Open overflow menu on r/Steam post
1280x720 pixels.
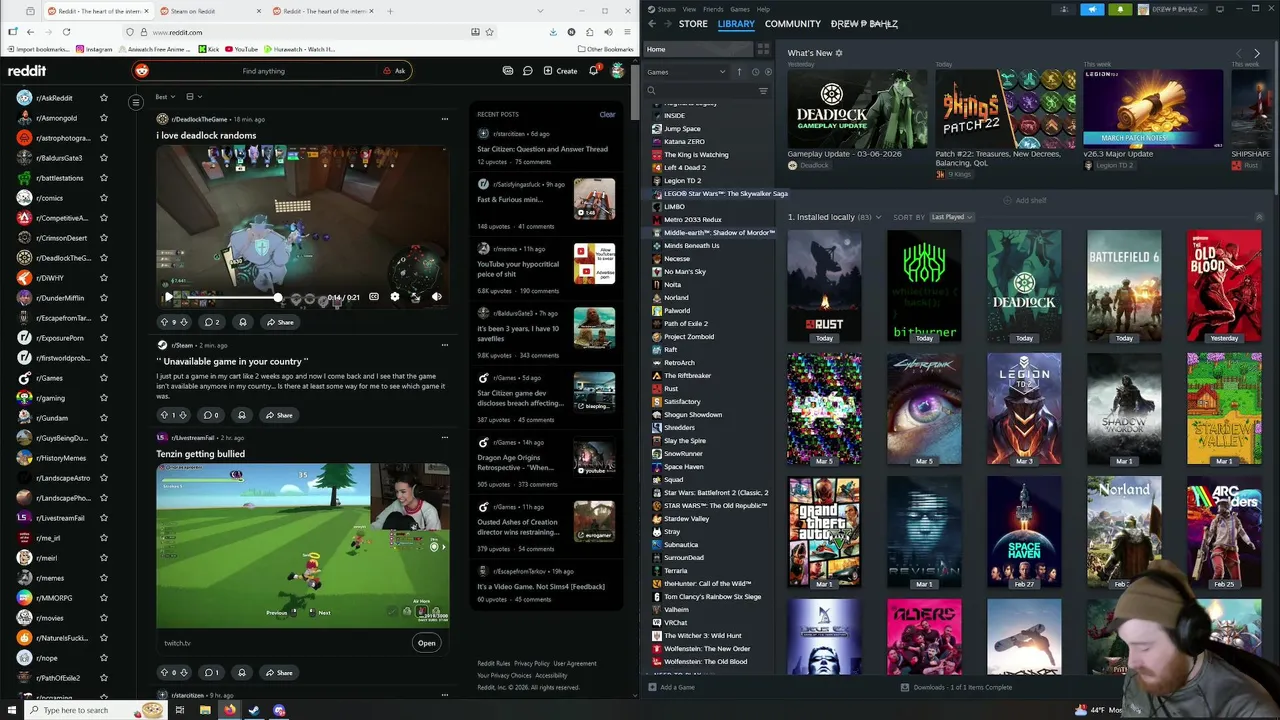click(x=444, y=345)
